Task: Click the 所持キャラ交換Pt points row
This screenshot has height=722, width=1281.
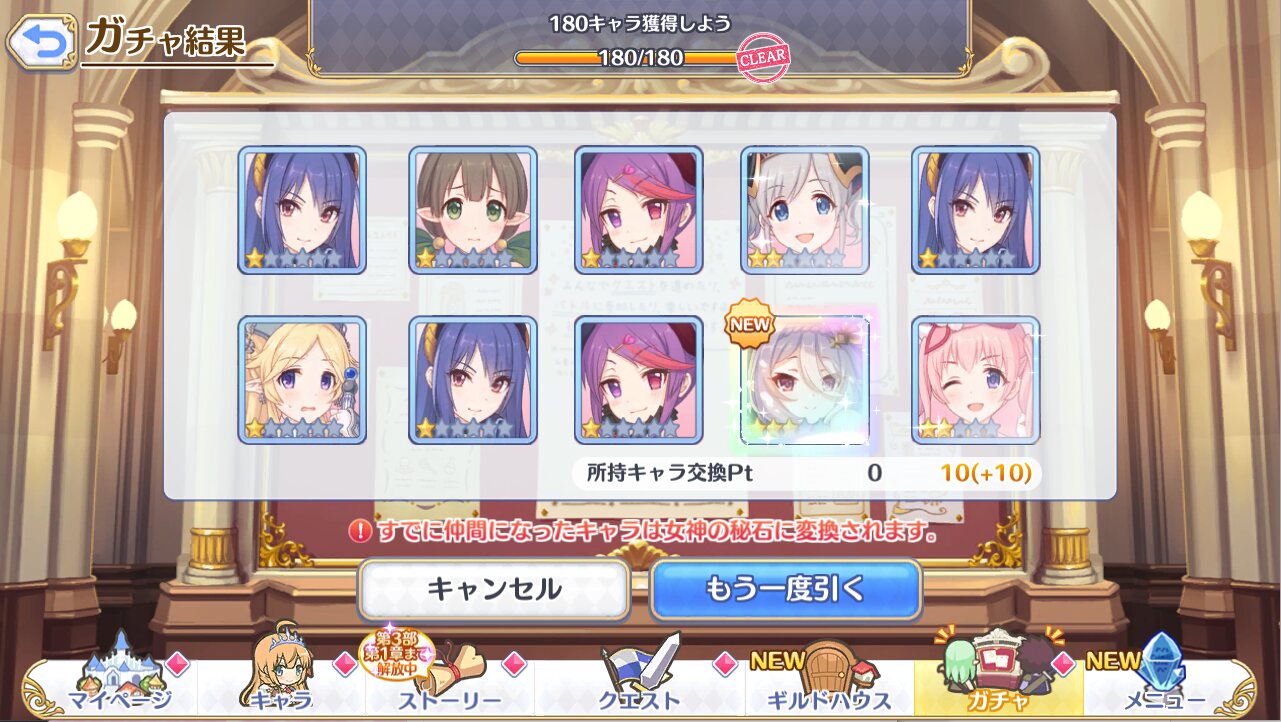Action: click(806, 473)
